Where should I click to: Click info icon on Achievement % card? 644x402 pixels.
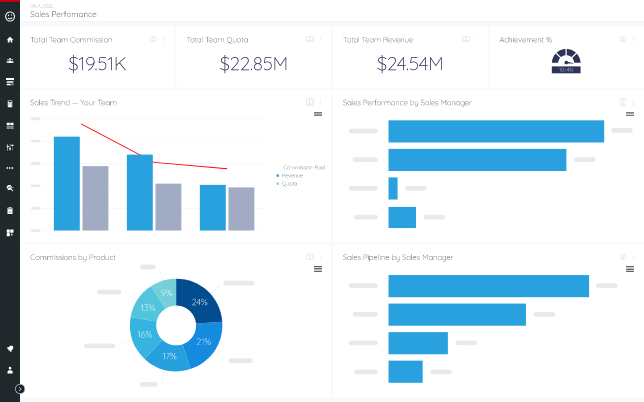tap(623, 39)
